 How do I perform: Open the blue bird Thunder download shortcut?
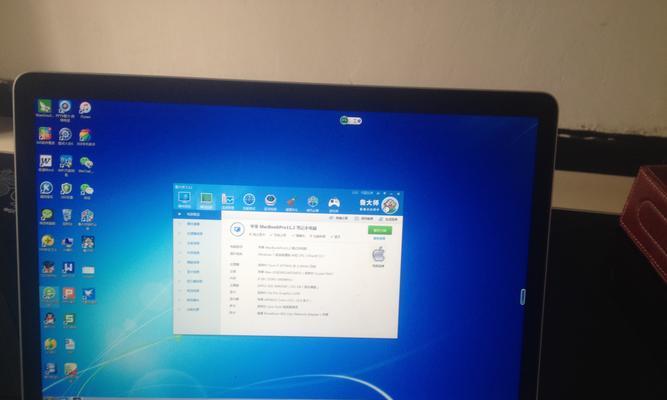pos(88,294)
